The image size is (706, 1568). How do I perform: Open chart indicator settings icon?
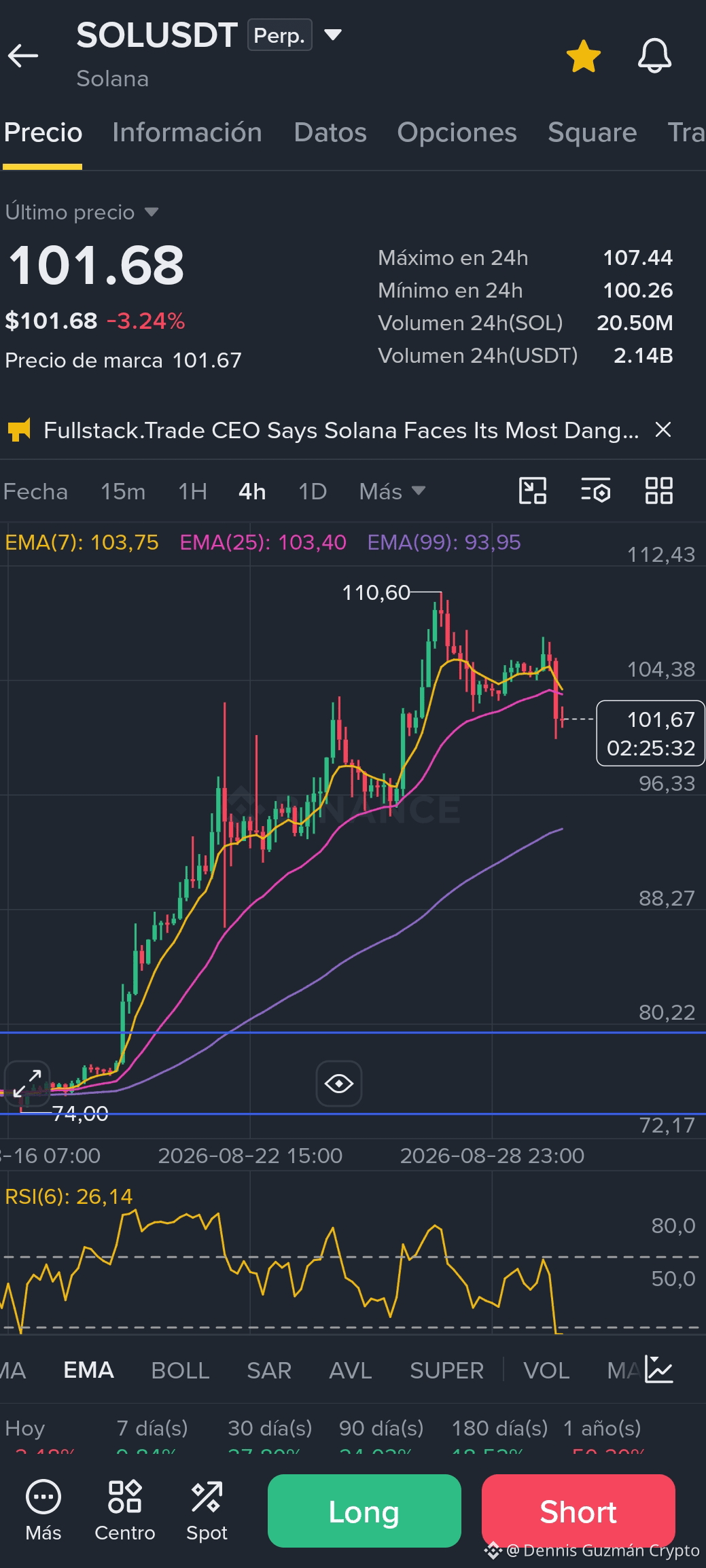[x=596, y=491]
